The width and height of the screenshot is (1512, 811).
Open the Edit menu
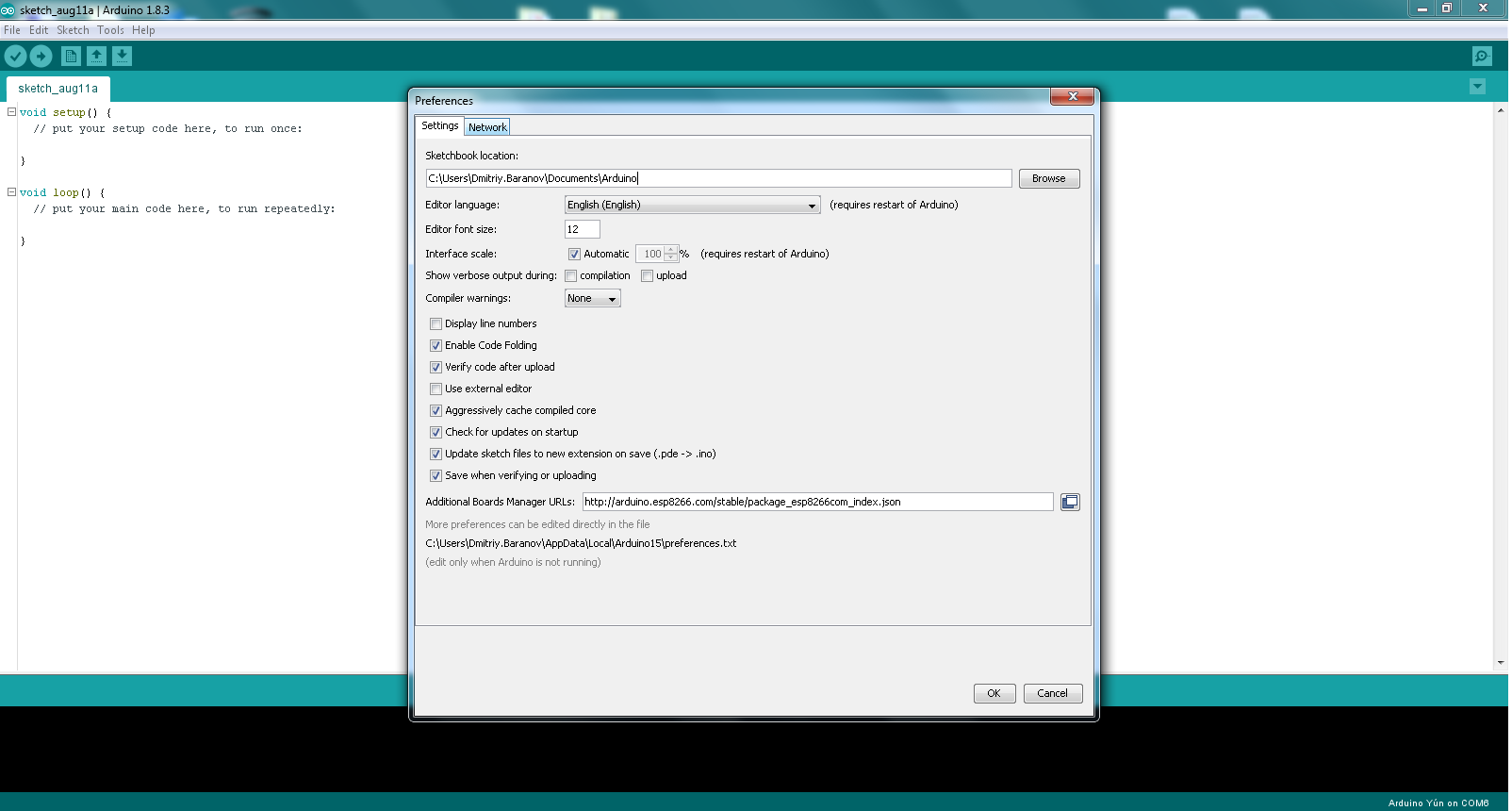tap(39, 30)
